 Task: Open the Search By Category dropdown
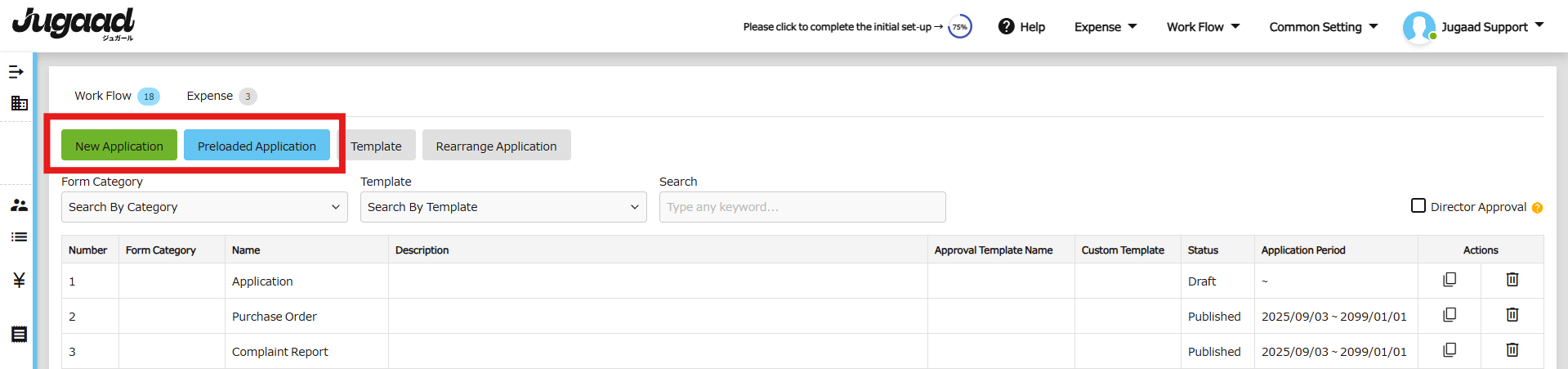tap(204, 207)
